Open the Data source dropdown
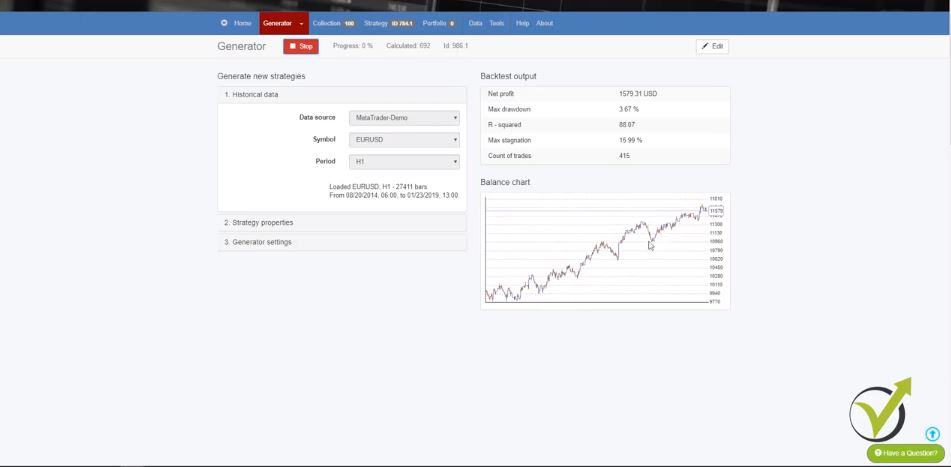Image resolution: width=951 pixels, height=467 pixels. click(x=404, y=118)
